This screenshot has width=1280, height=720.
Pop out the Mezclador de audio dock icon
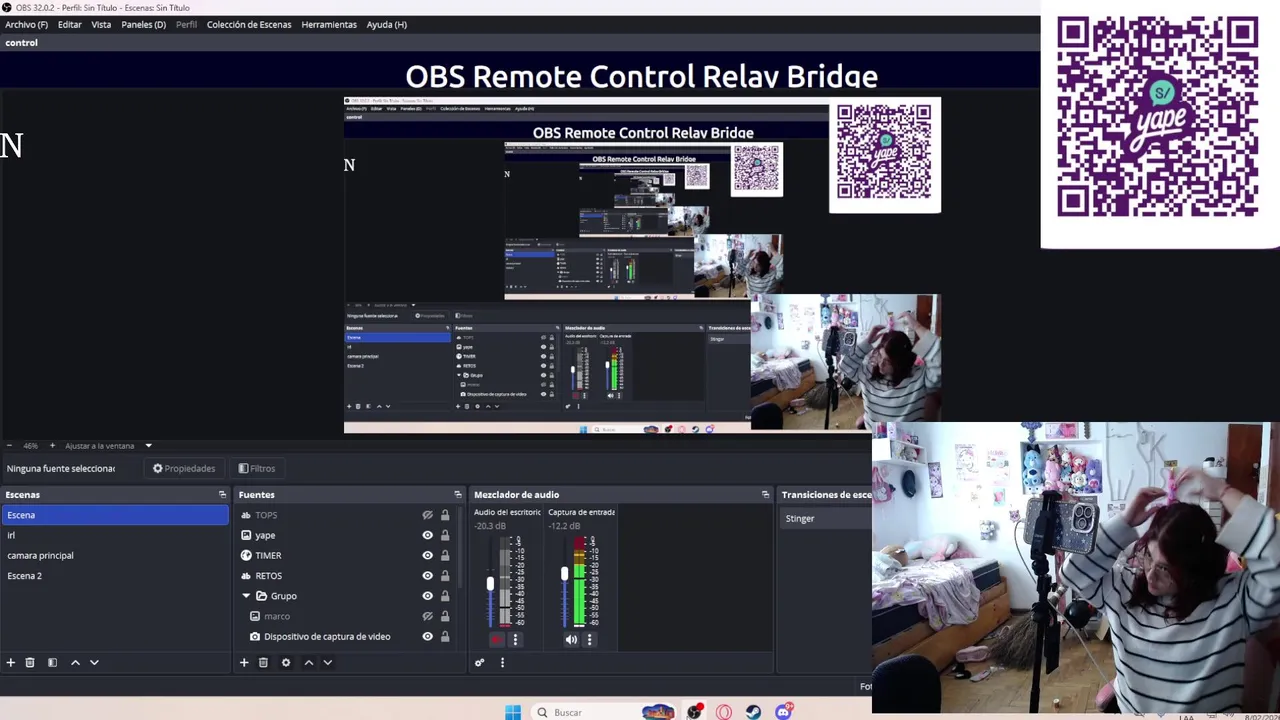click(x=766, y=494)
